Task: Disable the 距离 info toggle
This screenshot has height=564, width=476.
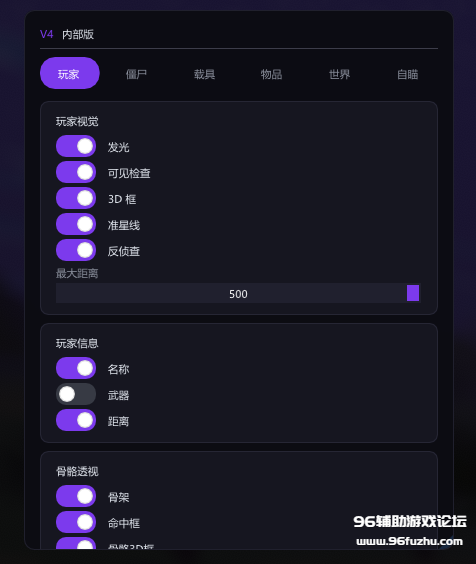Action: click(x=76, y=420)
